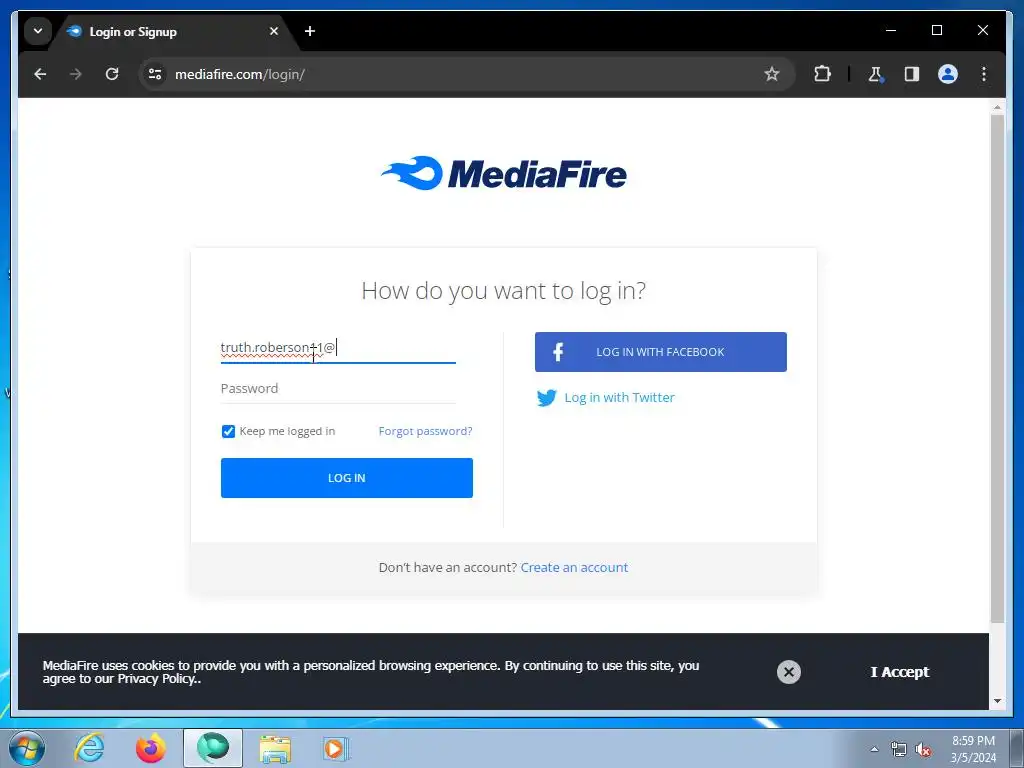Toggle the browser side panel icon
This screenshot has height=768, width=1024.
[x=912, y=74]
